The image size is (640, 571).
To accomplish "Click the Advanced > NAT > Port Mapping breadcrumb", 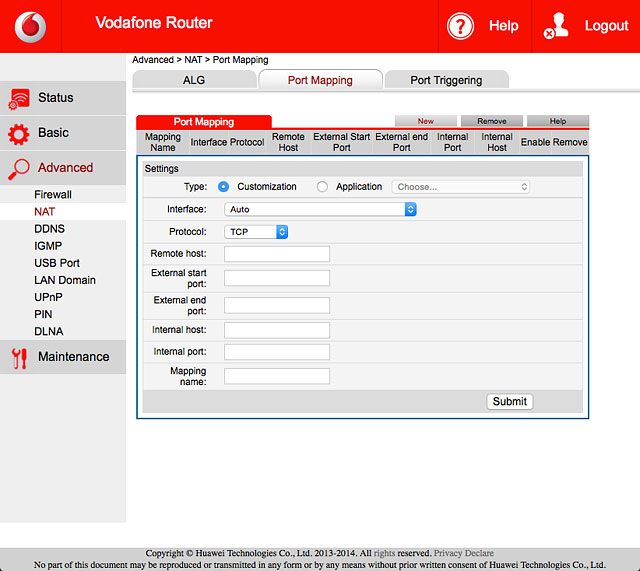I will pyautogui.click(x=200, y=60).
